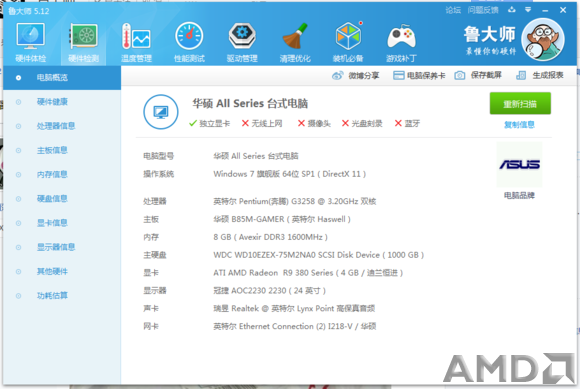Click the Ethernet Connection I218-V network value
The height and width of the screenshot is (389, 580).
click(x=294, y=327)
